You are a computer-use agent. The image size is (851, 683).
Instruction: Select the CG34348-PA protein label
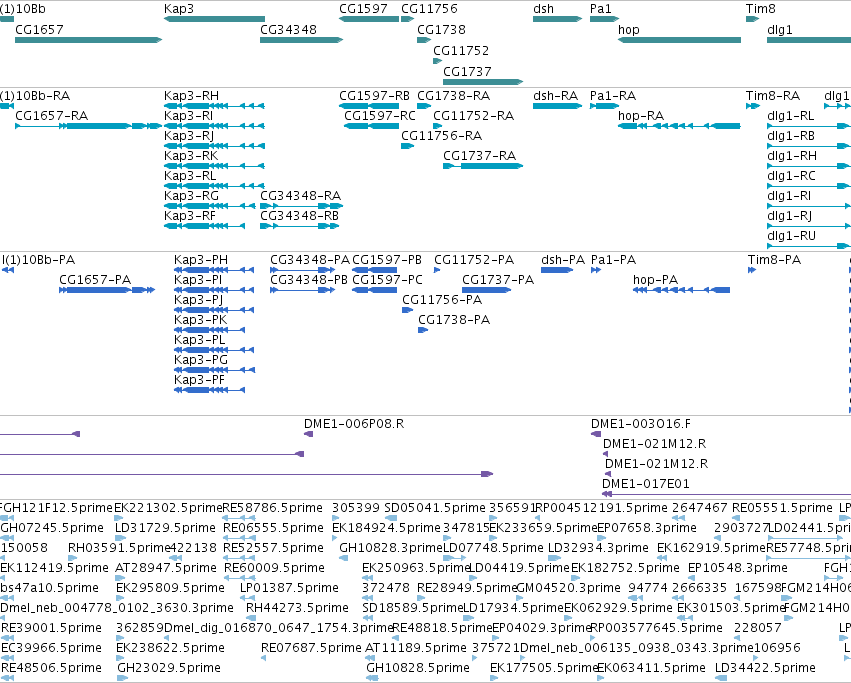tap(310, 260)
